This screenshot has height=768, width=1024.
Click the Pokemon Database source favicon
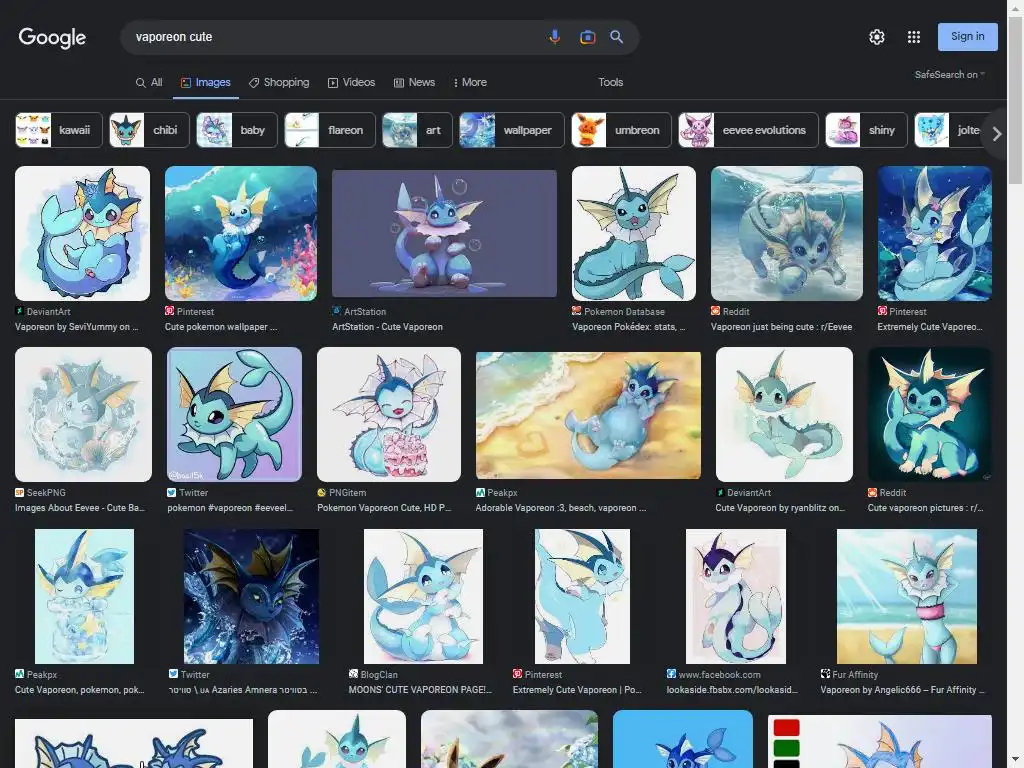click(577, 311)
